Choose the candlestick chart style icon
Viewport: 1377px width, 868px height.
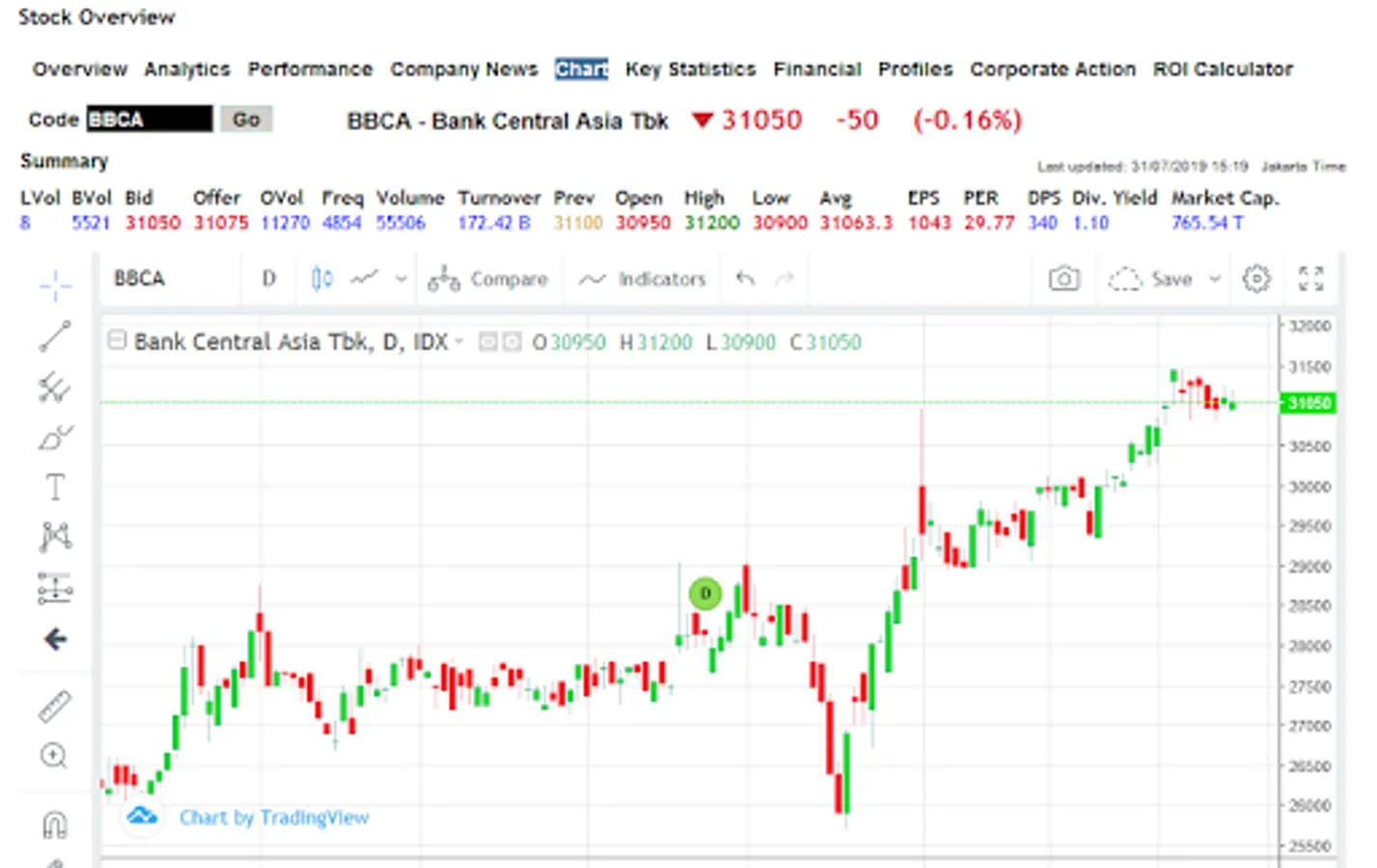pyautogui.click(x=322, y=279)
